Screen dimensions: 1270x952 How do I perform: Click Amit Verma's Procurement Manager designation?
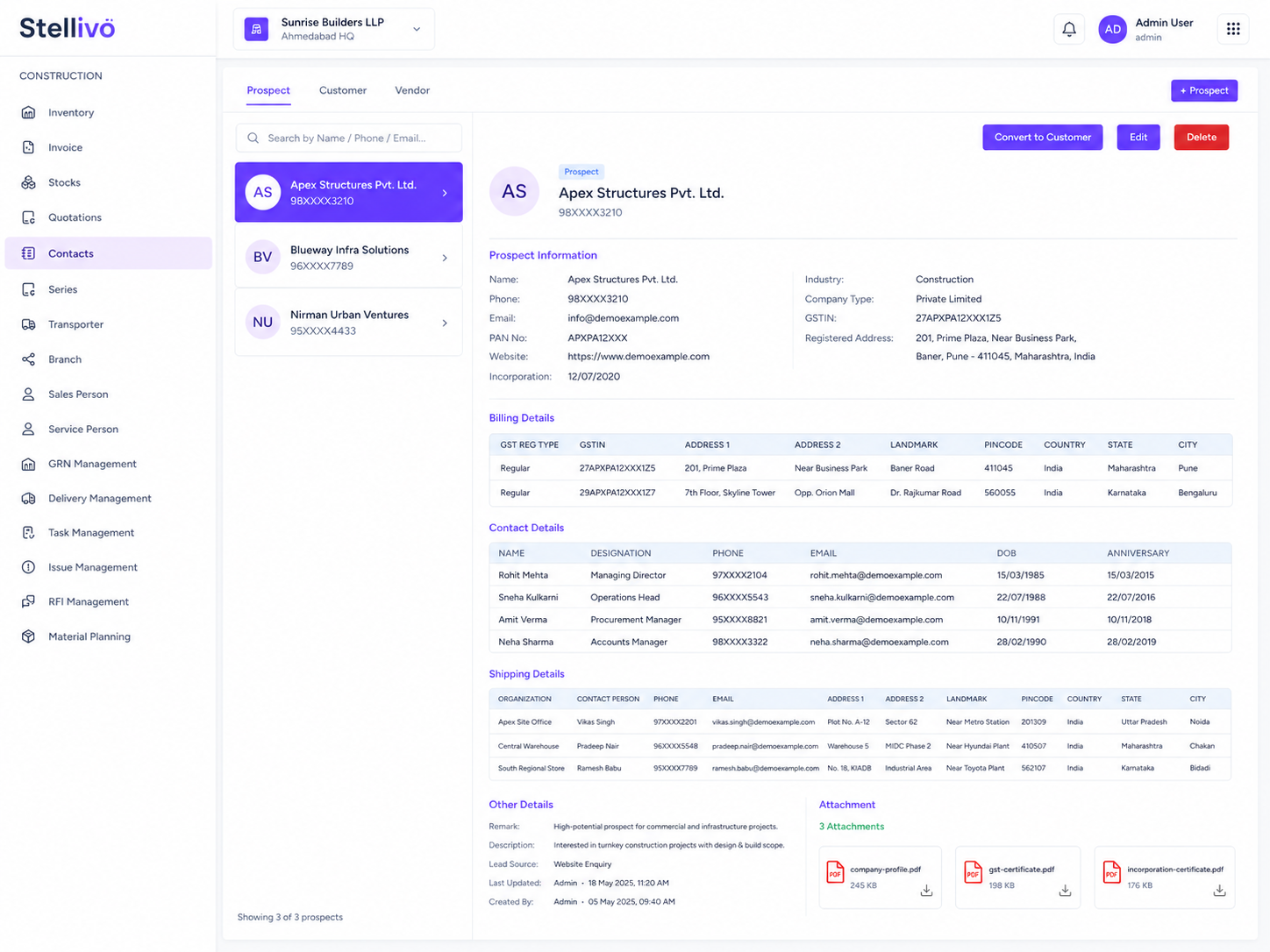tap(636, 620)
